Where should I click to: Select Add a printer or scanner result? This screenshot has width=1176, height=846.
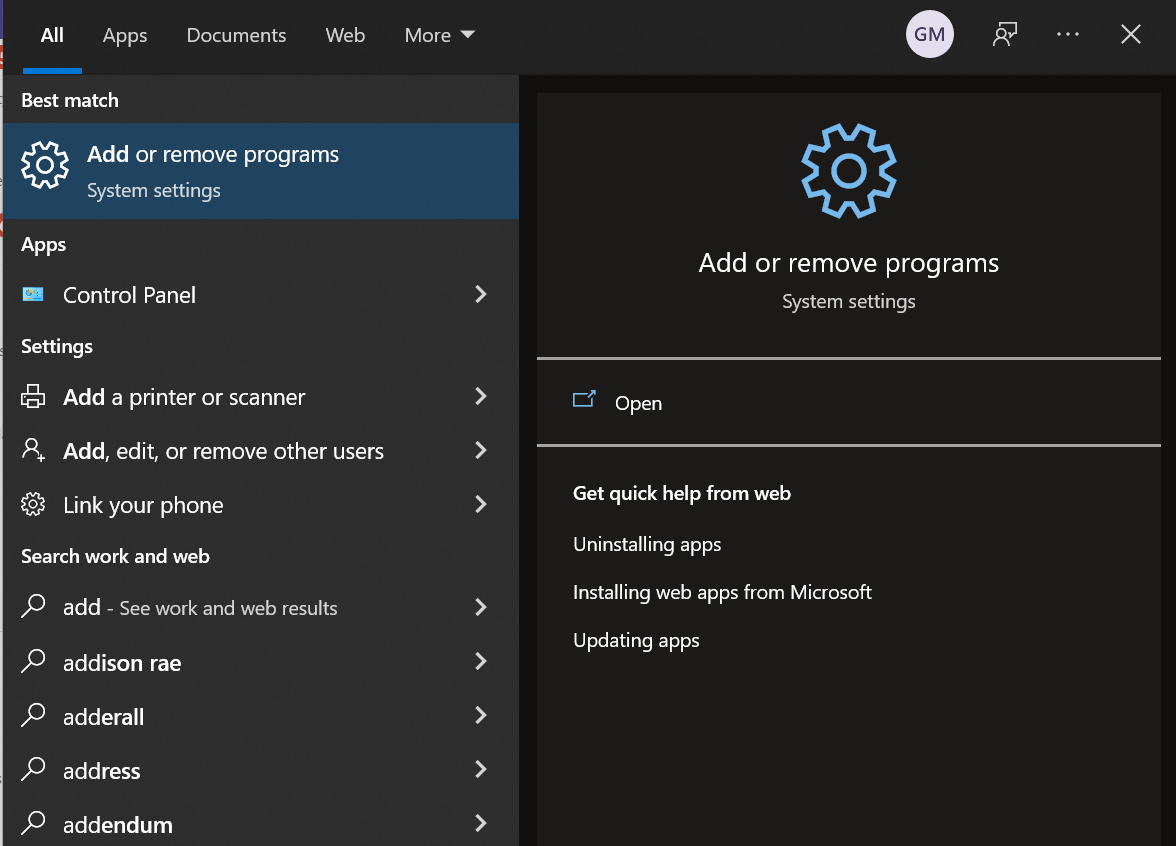(x=261, y=397)
